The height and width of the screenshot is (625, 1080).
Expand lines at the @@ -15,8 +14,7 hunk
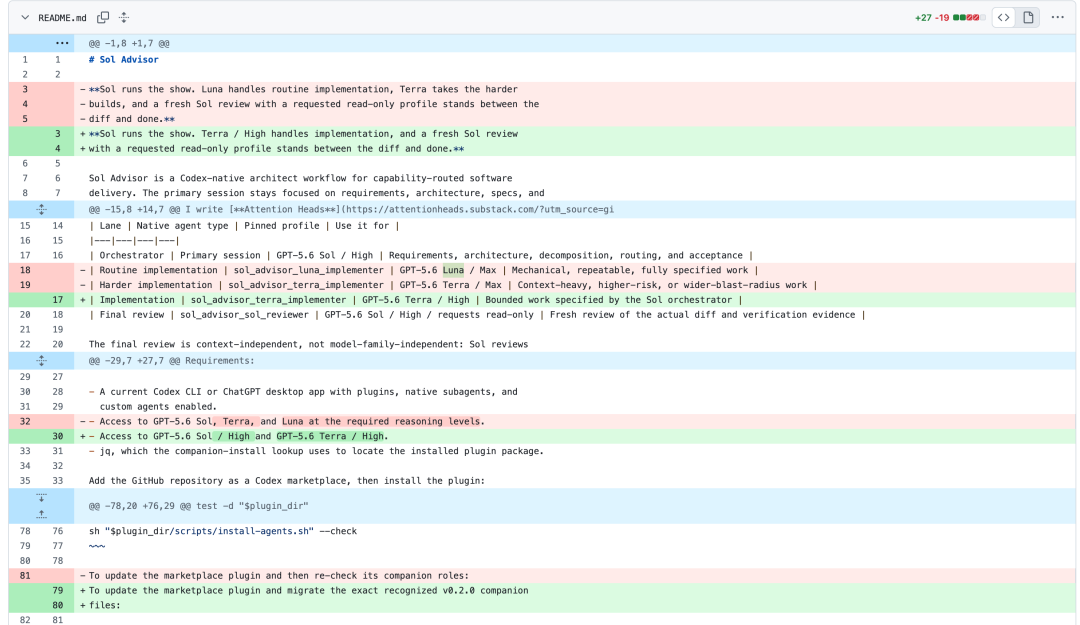(x=41, y=209)
